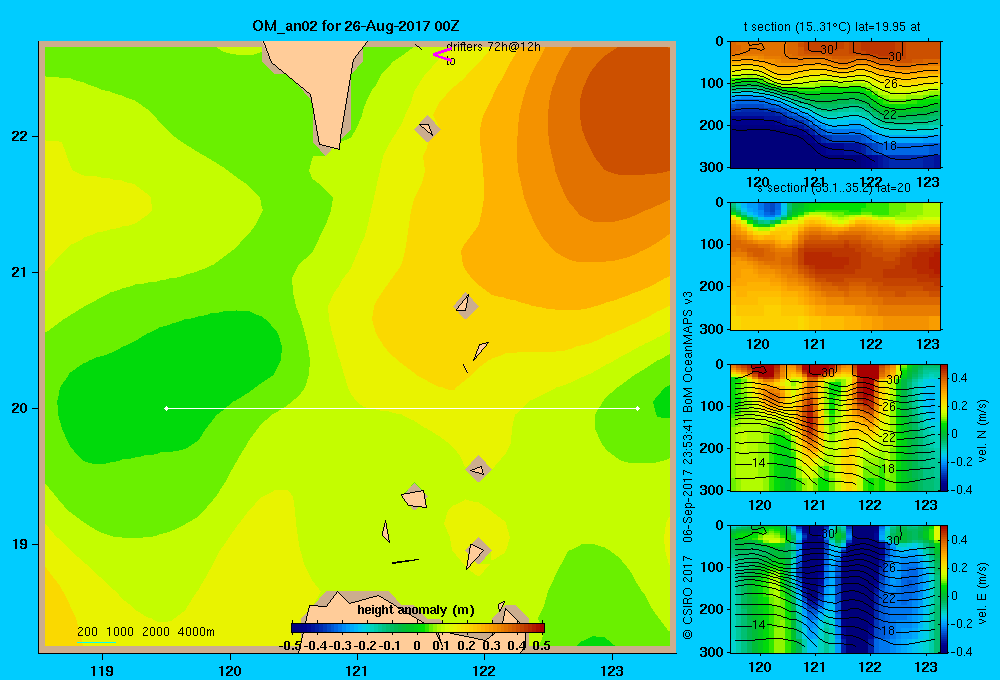Click the "14" contour label in vel. E panel

click(758, 625)
